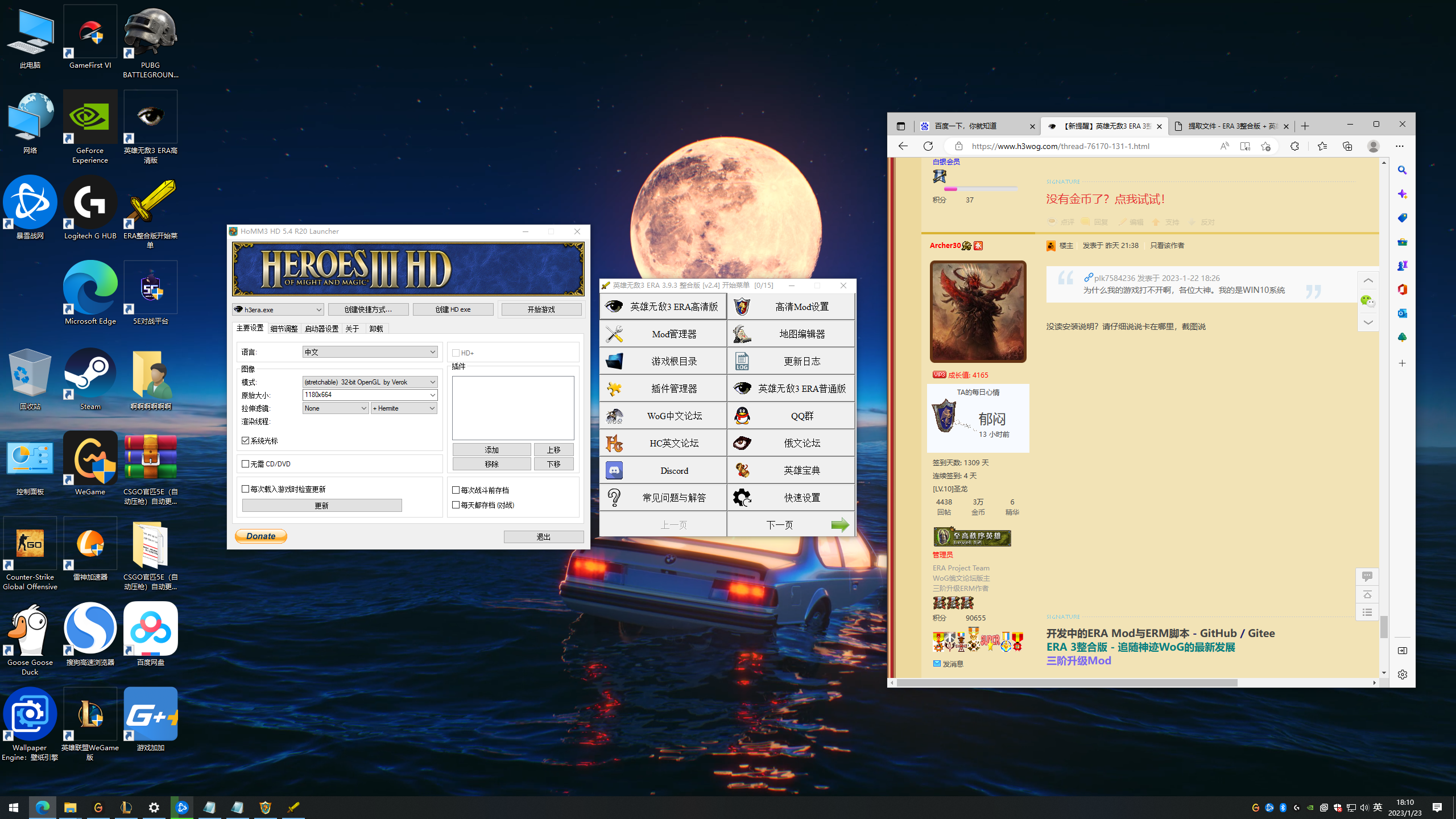Screen dimensions: 1456x819
Task: Toggle HD+ checkbox in launcher
Action: coord(456,353)
